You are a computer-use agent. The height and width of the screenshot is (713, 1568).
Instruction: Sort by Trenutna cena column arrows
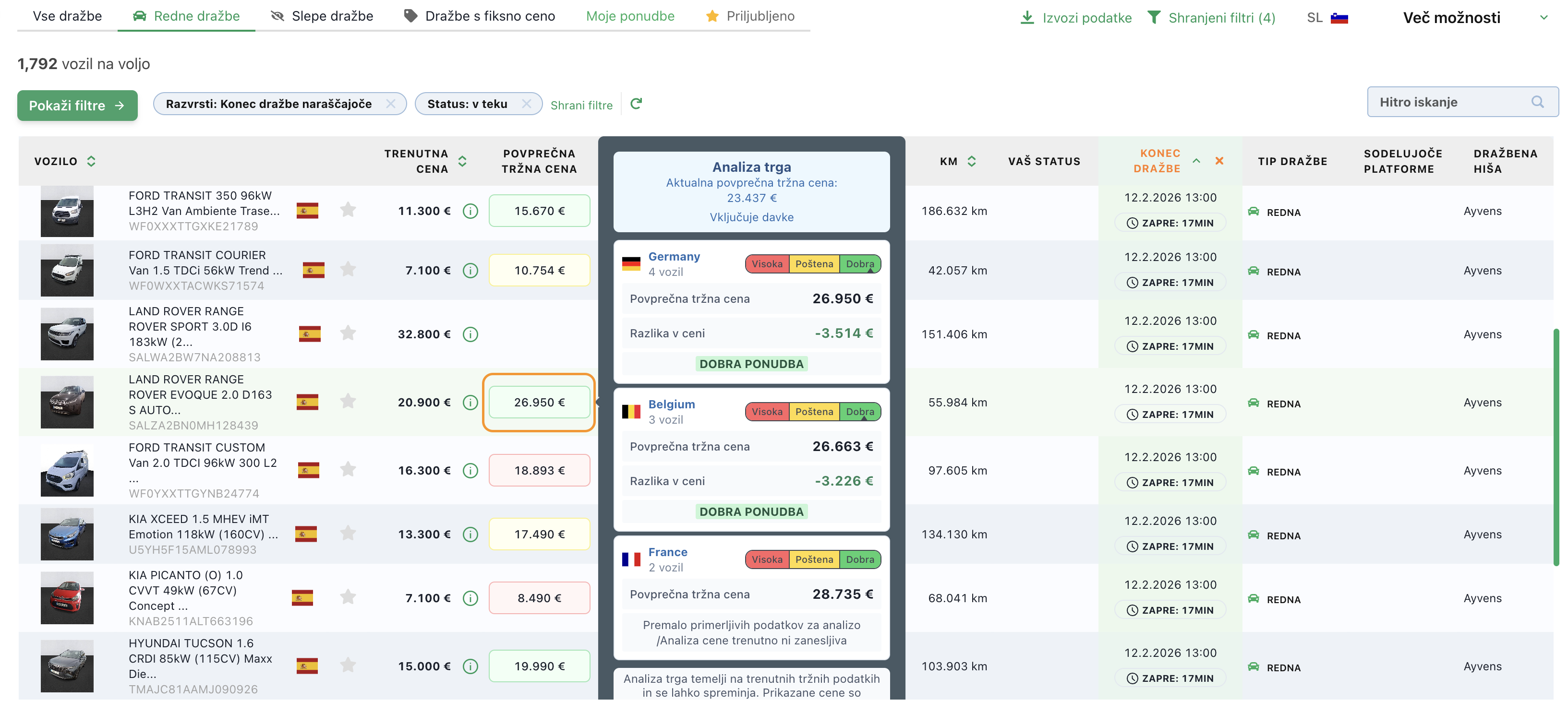click(x=463, y=161)
